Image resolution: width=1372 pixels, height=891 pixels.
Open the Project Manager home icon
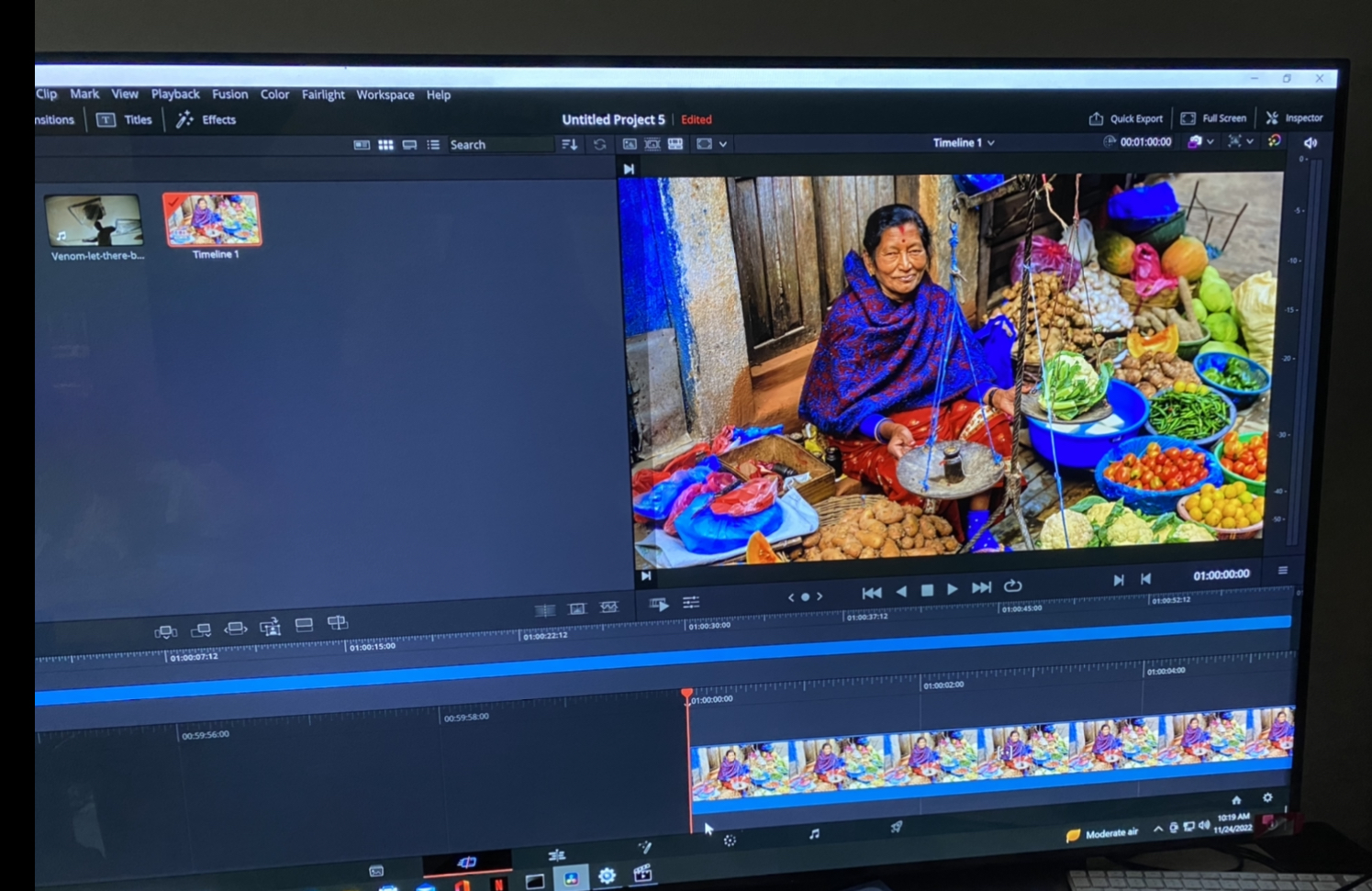(x=1236, y=800)
